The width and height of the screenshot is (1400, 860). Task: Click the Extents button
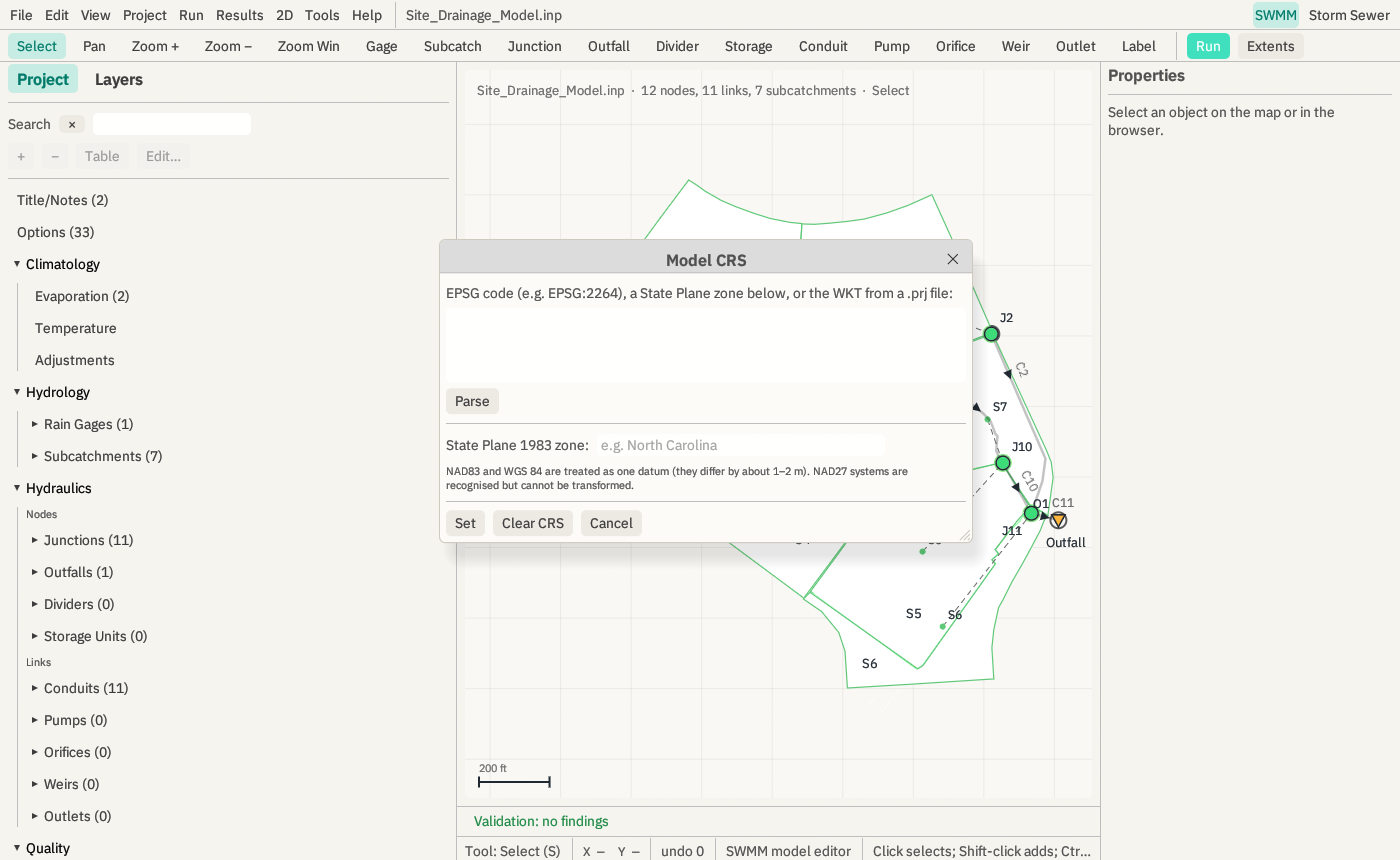1271,46
